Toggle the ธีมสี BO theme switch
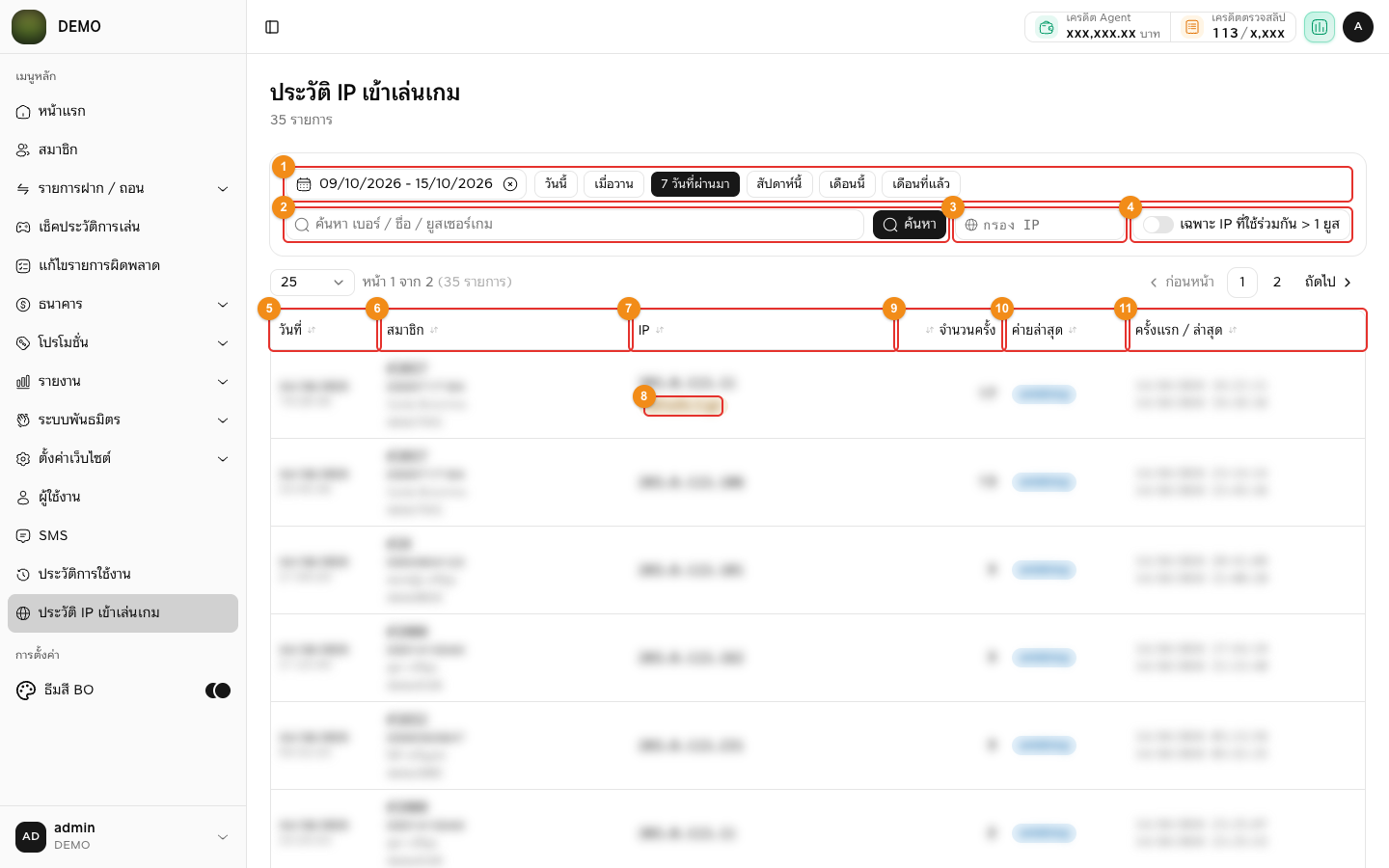This screenshot has height=868, width=1389. (218, 691)
